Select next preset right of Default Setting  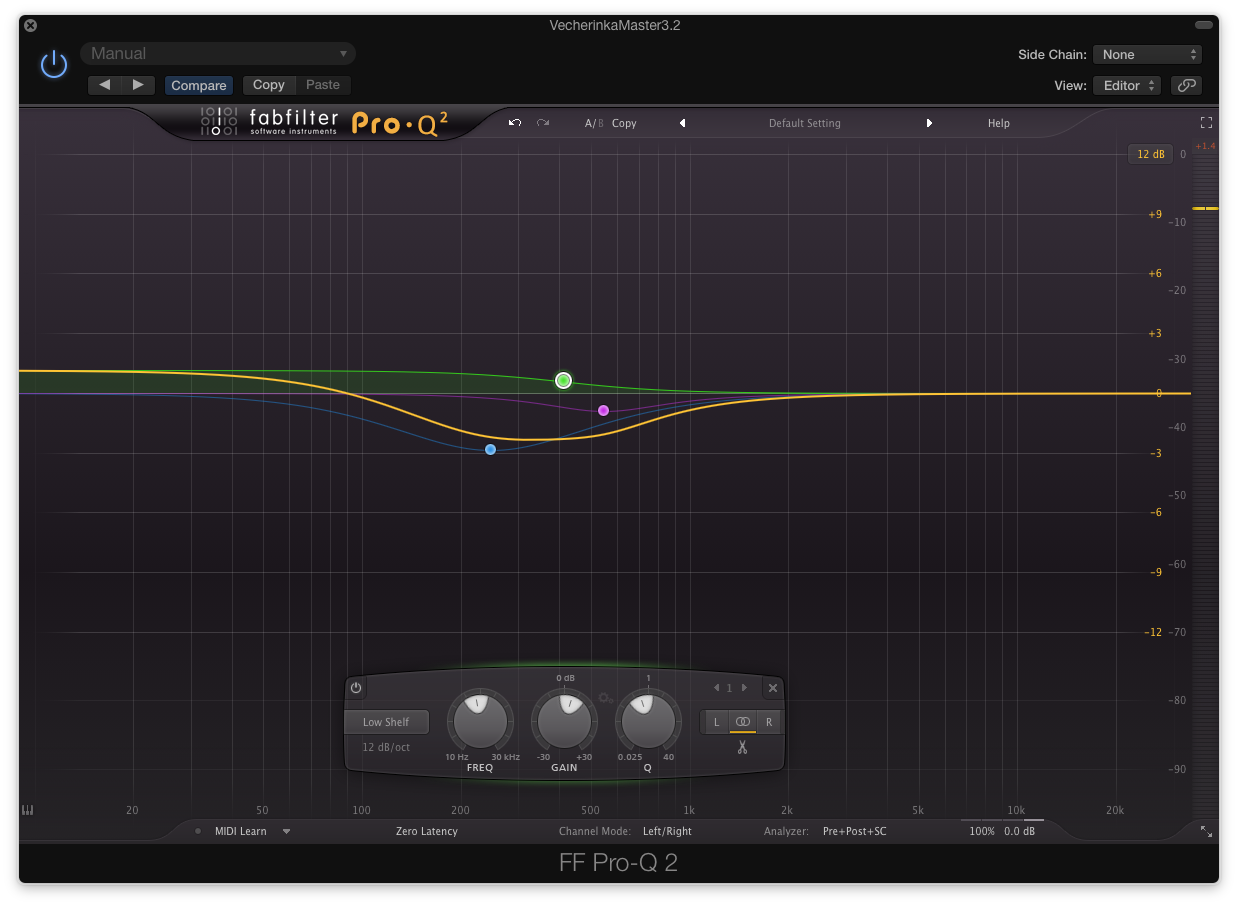929,123
